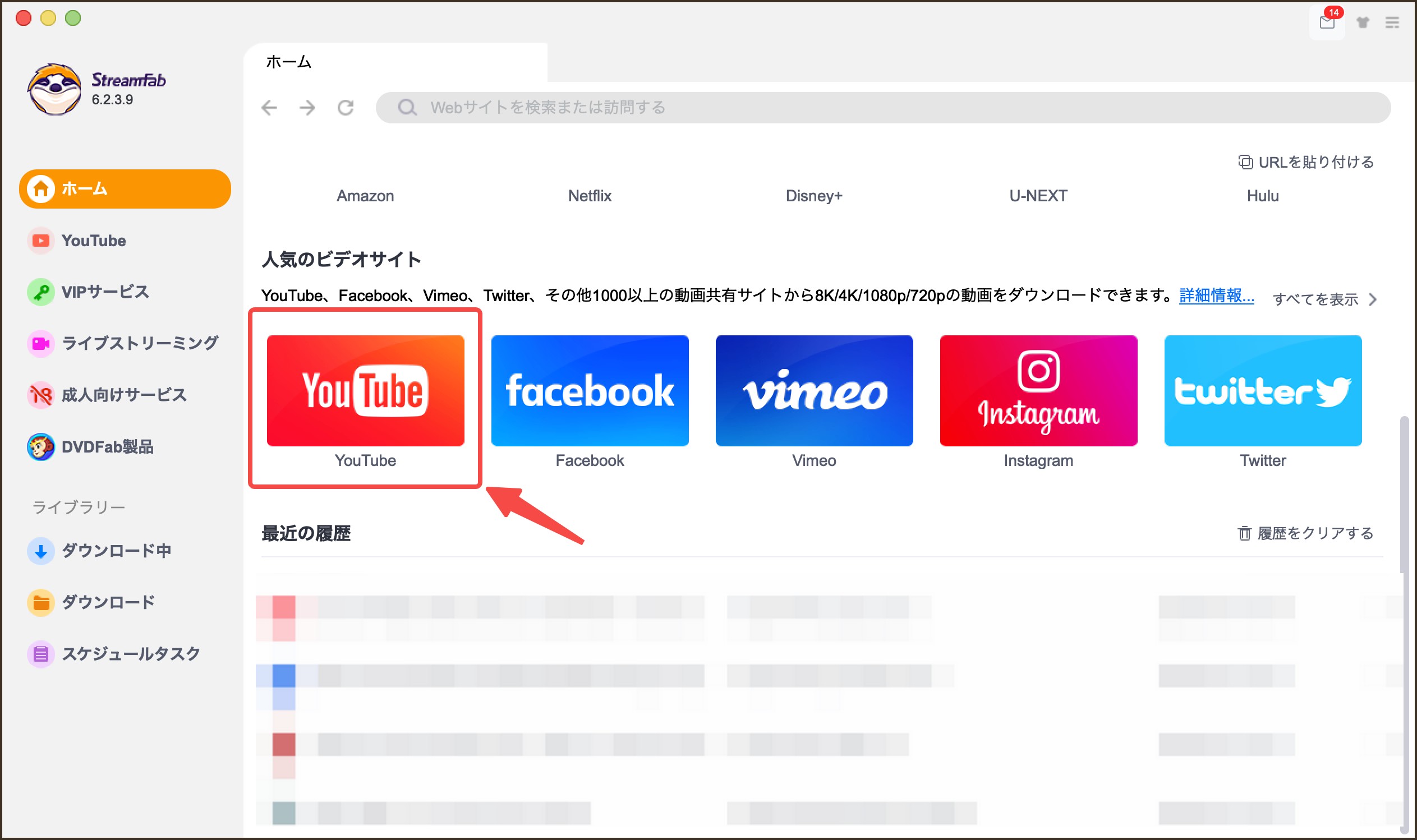The height and width of the screenshot is (840, 1417).
Task: Switch to the ホーム tab
Action: pyautogui.click(x=396, y=62)
